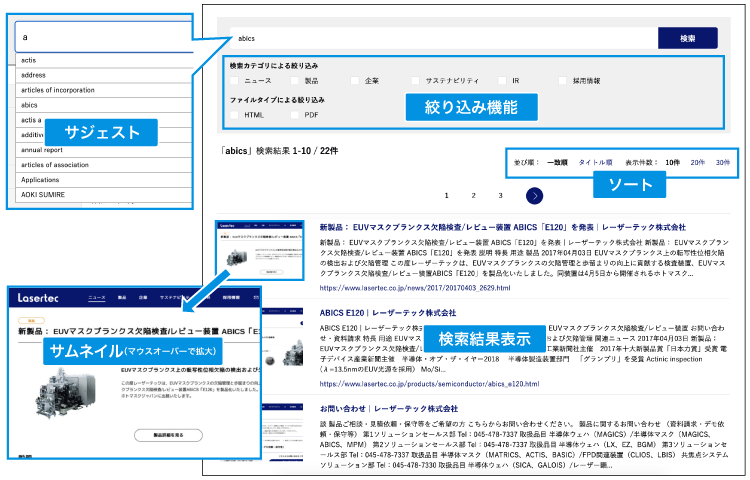Select 'Applications' from suggestions
750x480 pixels.
(104, 180)
